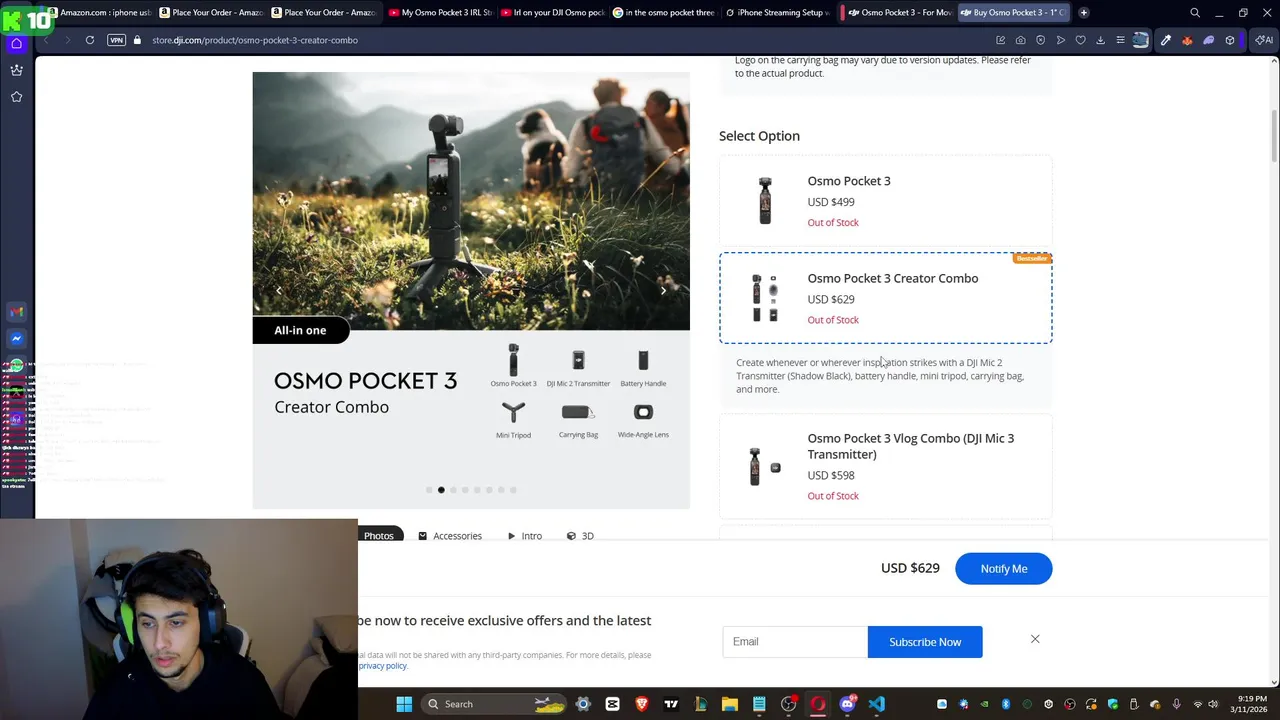Image resolution: width=1280 pixels, height=720 pixels.
Task: Open the Intro video tab
Action: 525,536
